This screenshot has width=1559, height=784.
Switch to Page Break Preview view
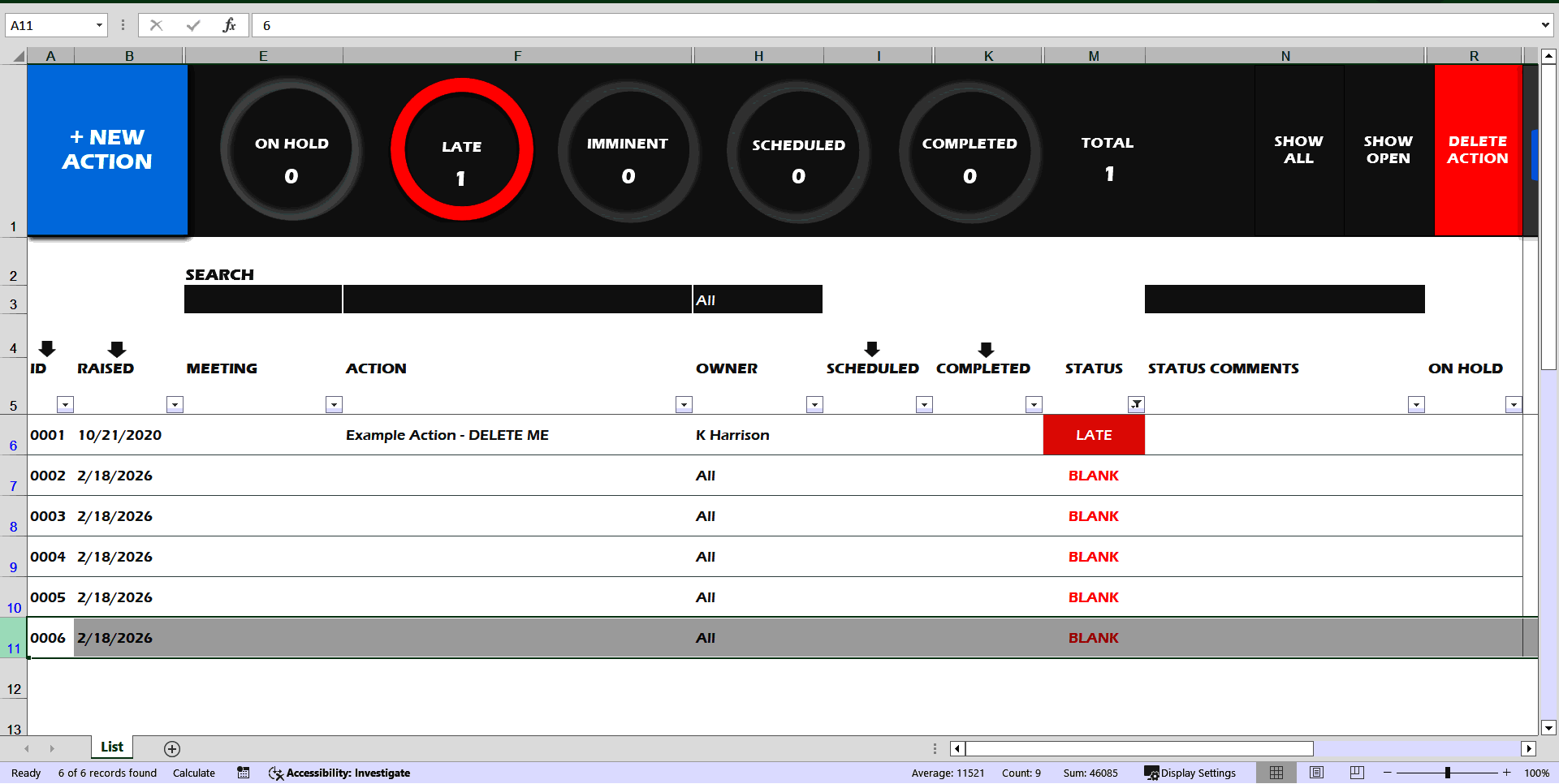(1354, 772)
